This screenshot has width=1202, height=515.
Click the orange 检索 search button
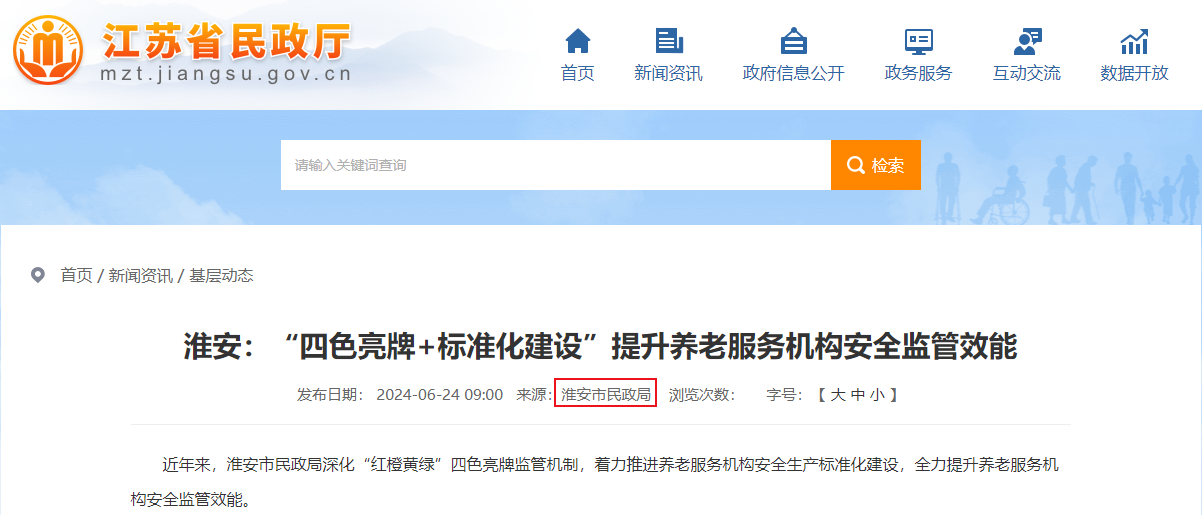876,165
